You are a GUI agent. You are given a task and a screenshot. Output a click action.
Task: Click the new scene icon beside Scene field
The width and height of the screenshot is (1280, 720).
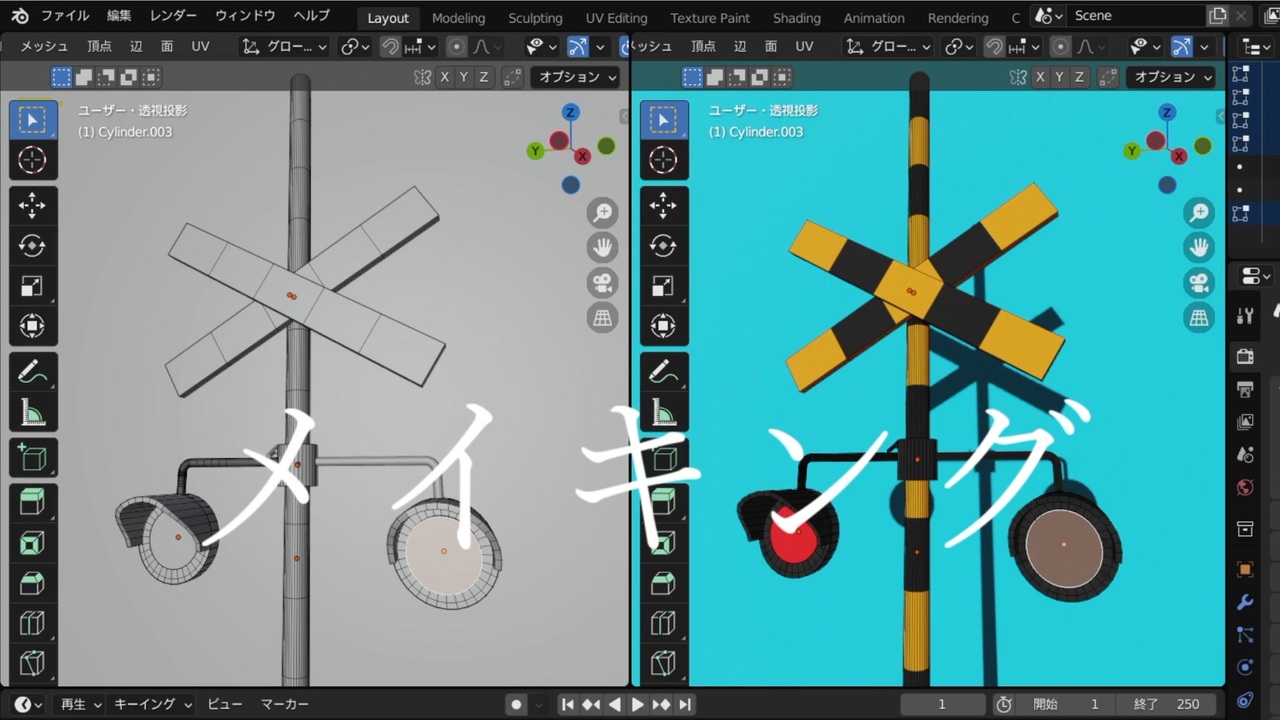coord(1217,16)
